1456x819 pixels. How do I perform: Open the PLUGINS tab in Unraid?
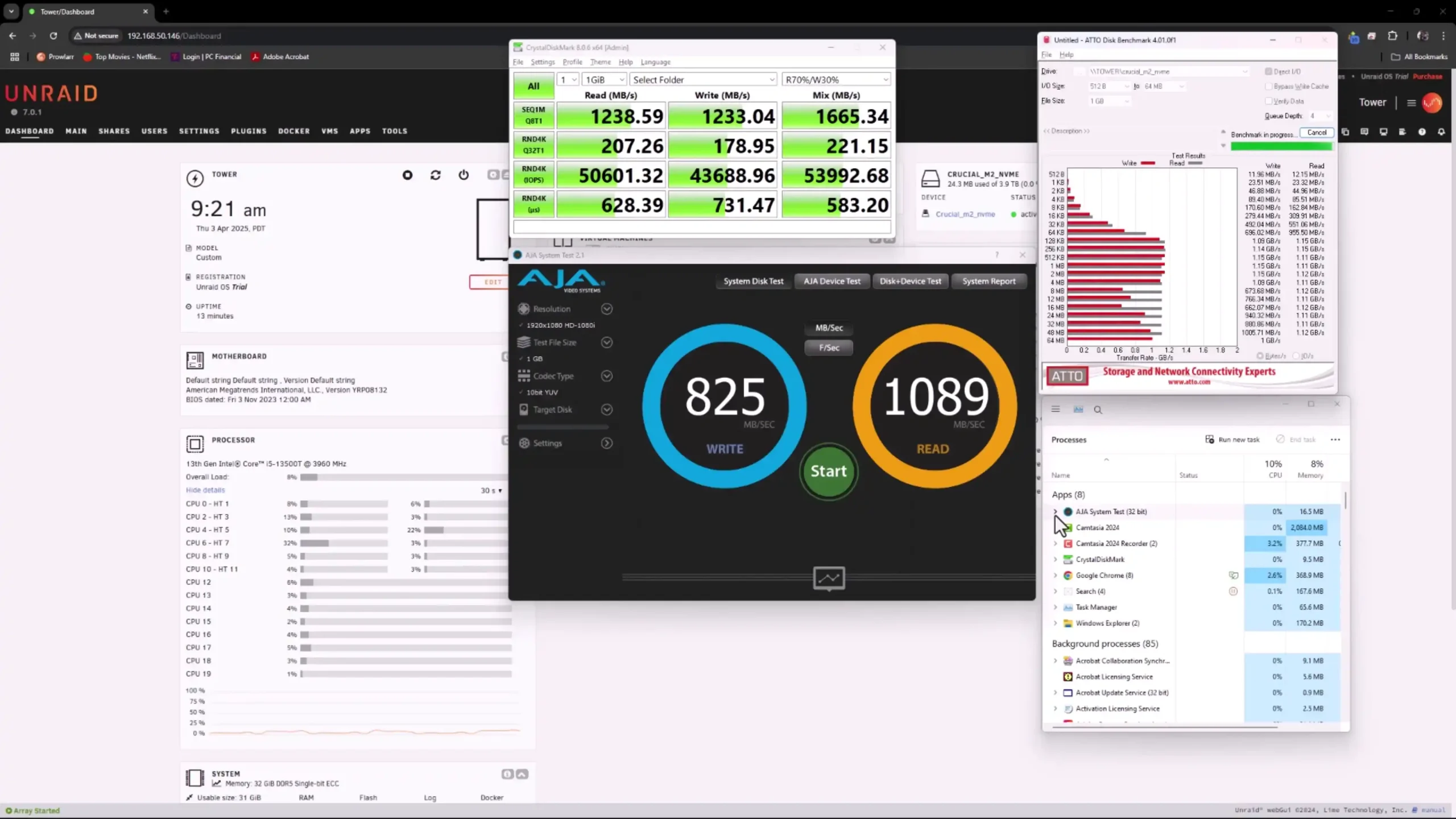point(249,131)
